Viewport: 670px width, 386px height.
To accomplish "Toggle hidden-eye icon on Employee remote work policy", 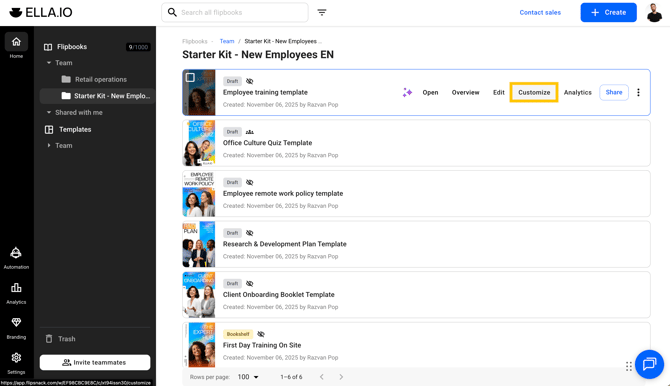I will pos(250,183).
